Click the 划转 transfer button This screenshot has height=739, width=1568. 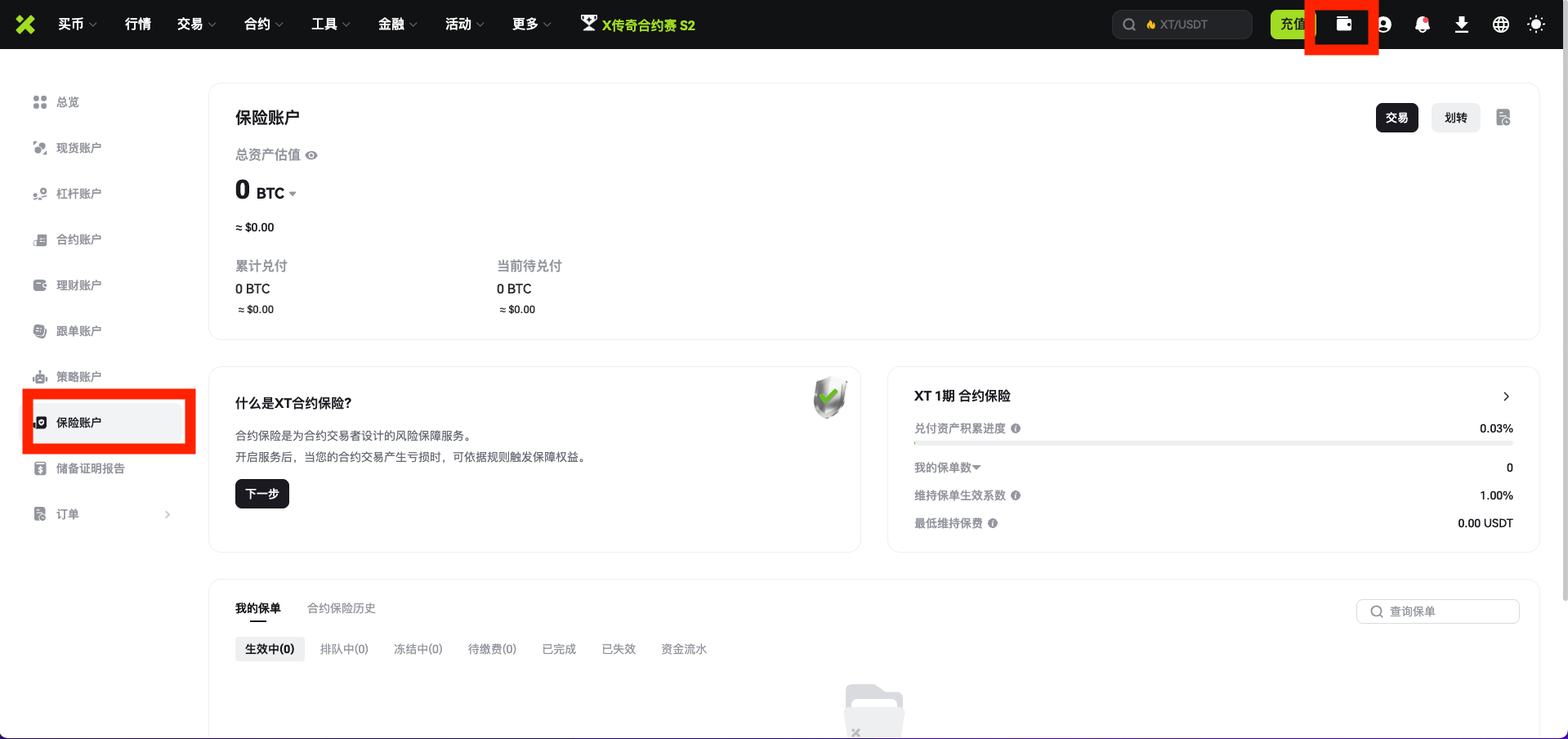[1455, 118]
